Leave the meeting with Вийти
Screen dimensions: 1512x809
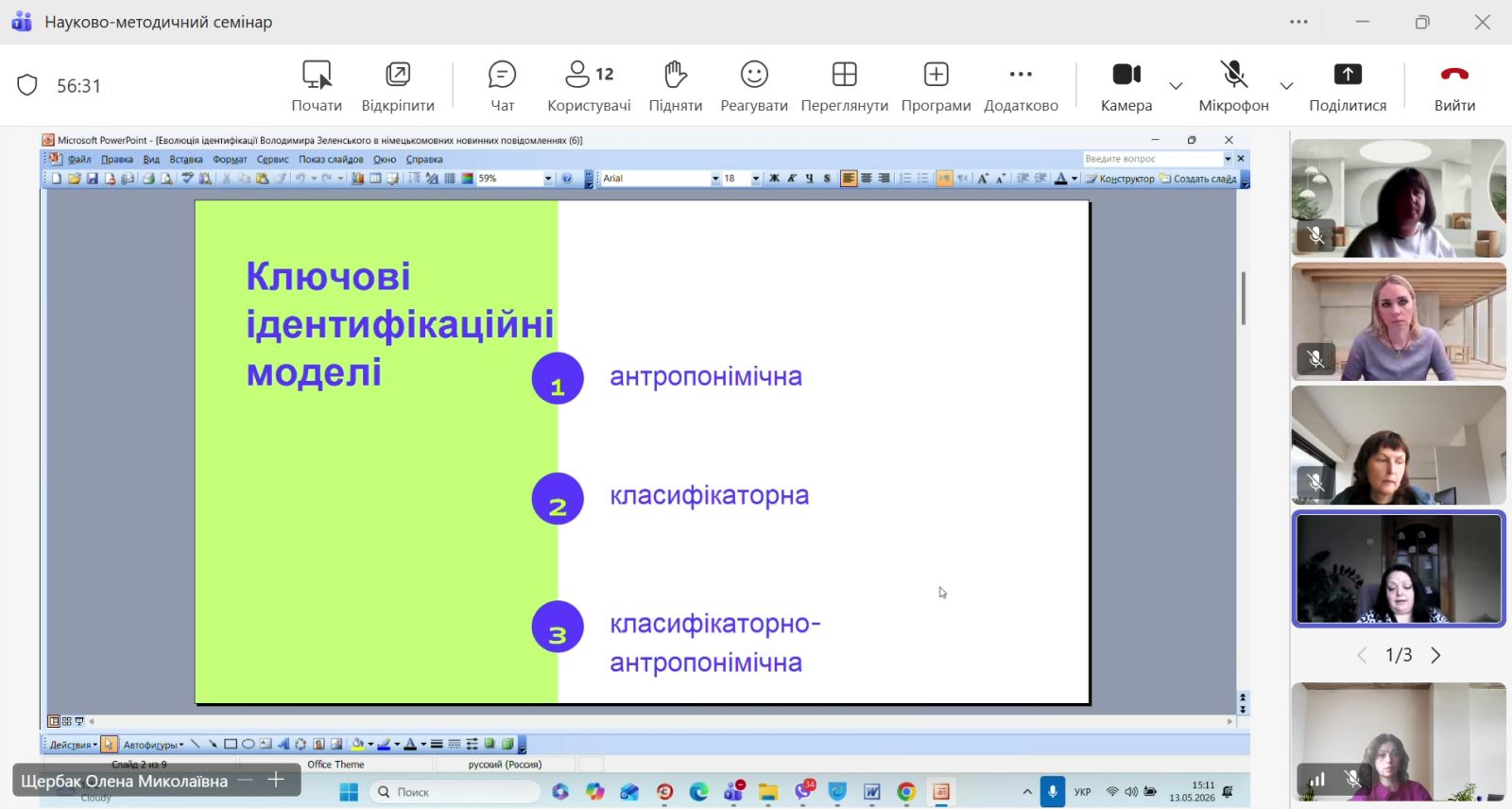(x=1454, y=86)
